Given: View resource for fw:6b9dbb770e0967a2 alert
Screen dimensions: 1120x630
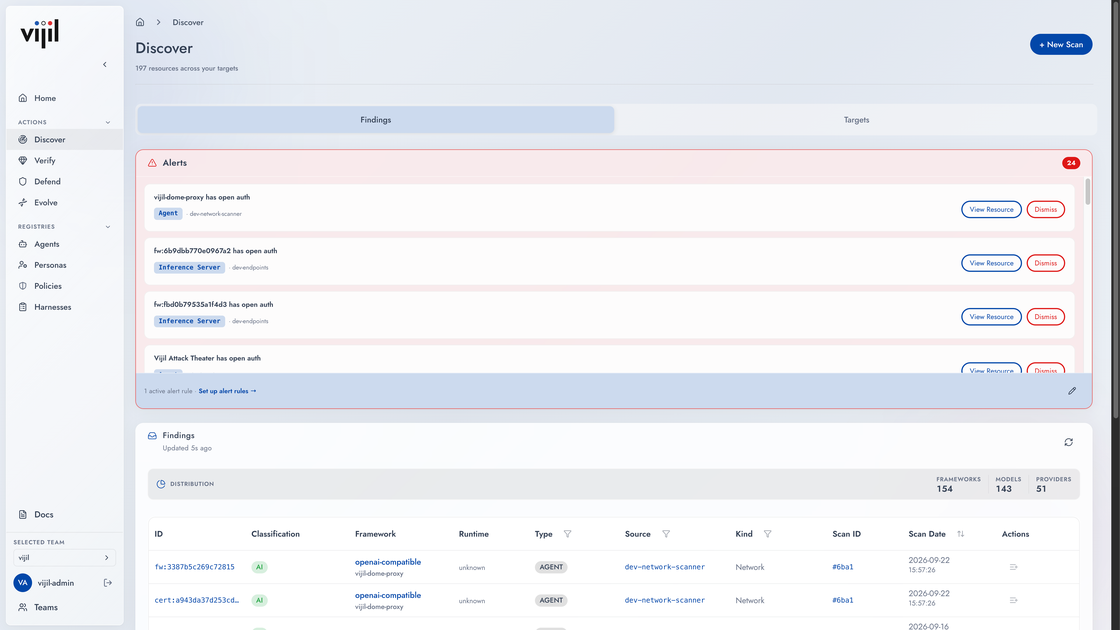Looking at the screenshot, I should [x=991, y=263].
